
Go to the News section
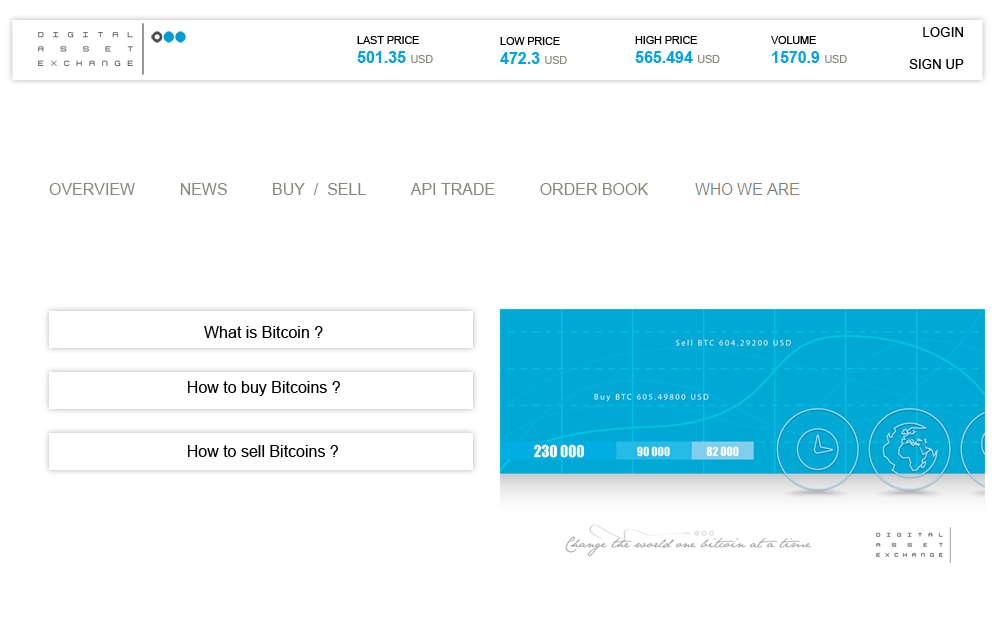[203, 189]
